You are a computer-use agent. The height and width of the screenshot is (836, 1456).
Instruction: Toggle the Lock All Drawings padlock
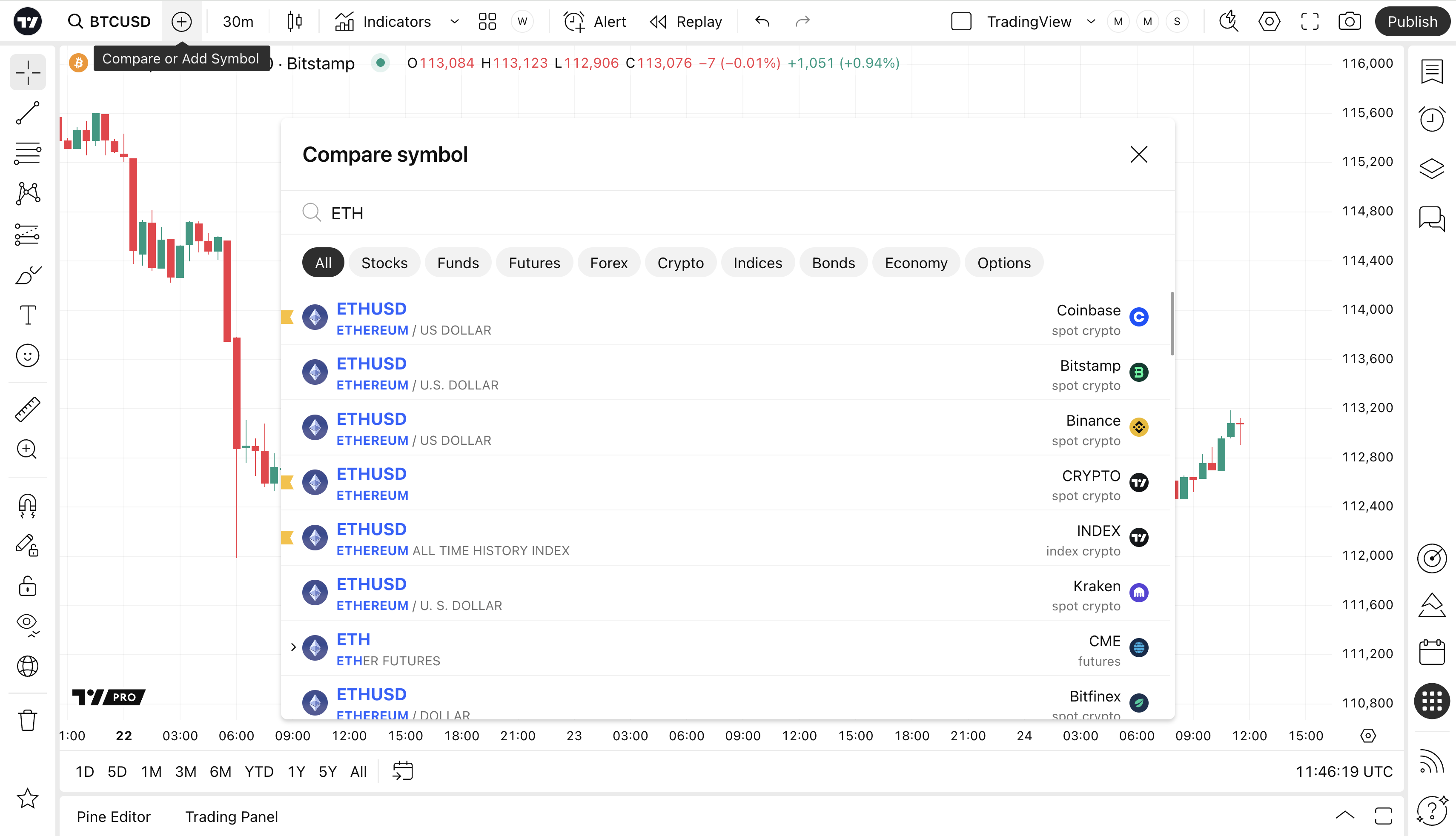(28, 586)
